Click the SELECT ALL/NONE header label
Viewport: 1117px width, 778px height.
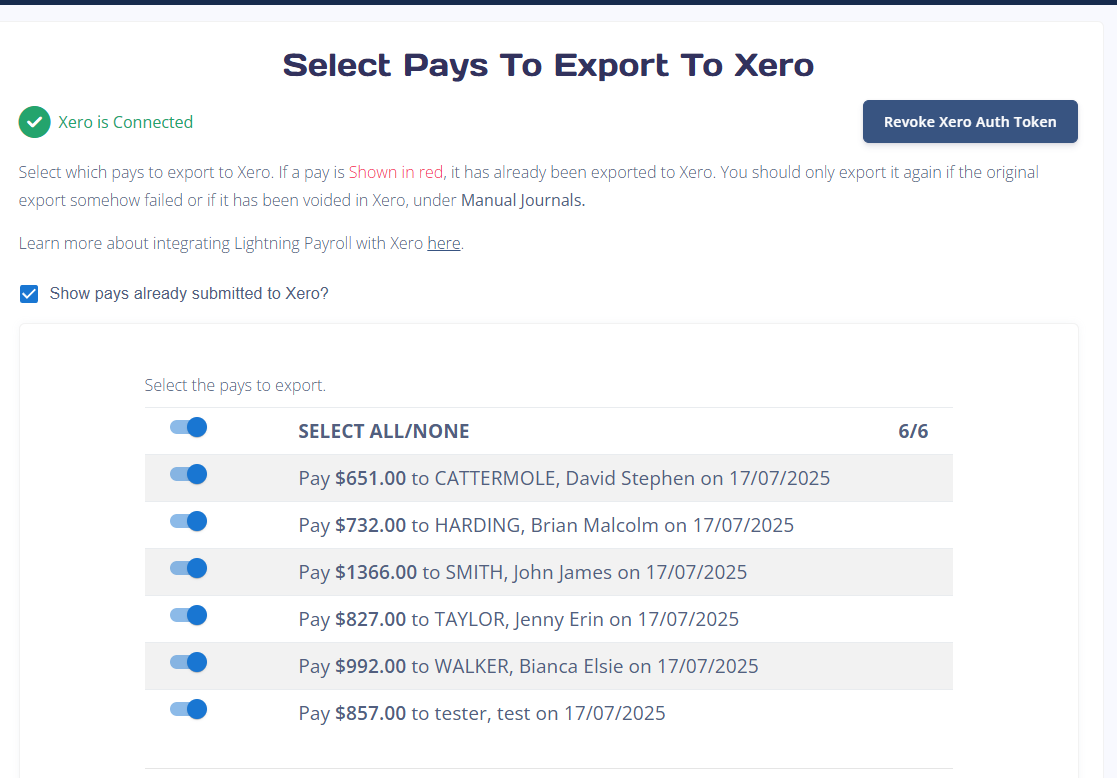tap(384, 431)
